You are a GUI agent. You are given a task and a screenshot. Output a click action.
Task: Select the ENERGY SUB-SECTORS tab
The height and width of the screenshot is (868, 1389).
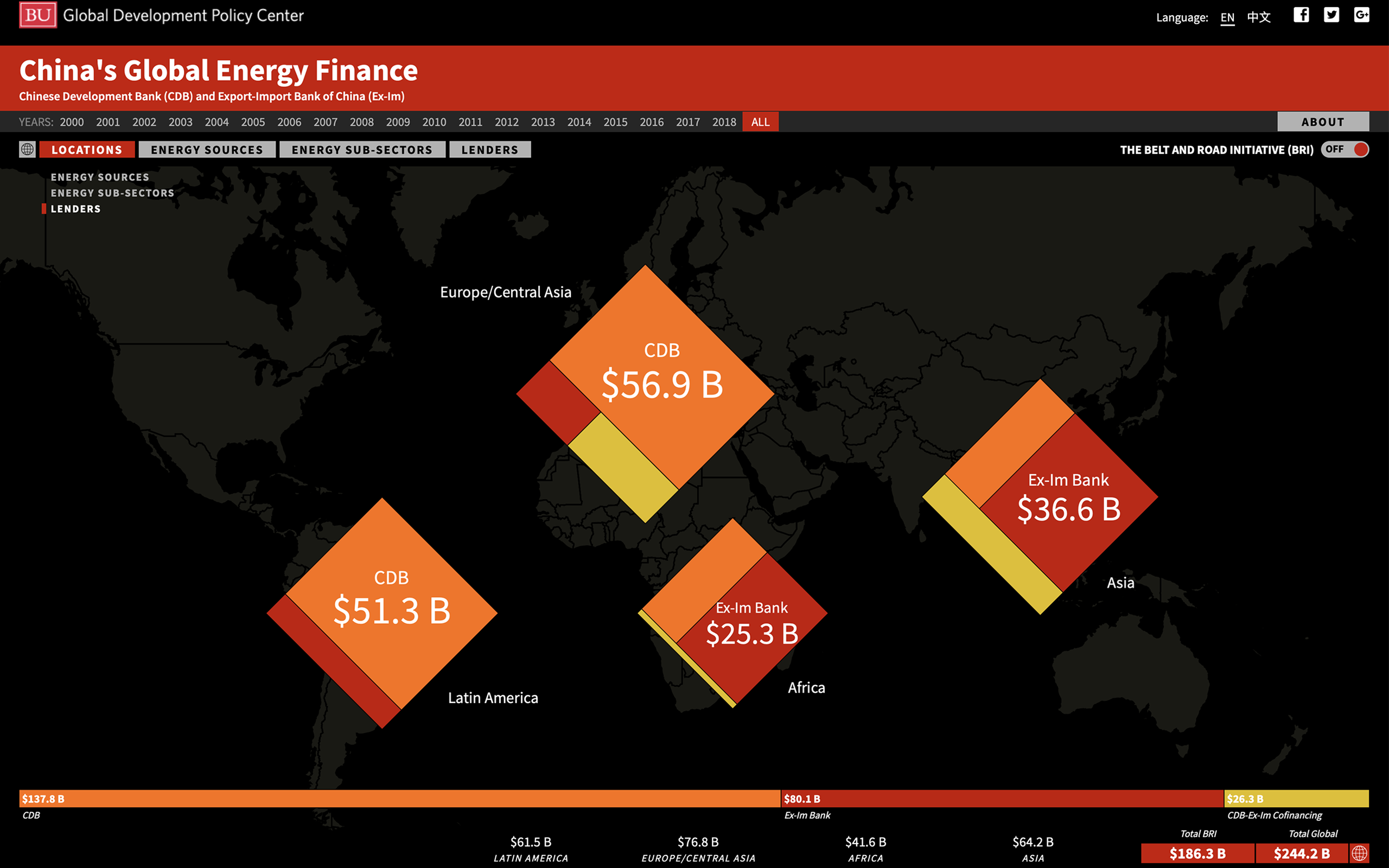[362, 149]
